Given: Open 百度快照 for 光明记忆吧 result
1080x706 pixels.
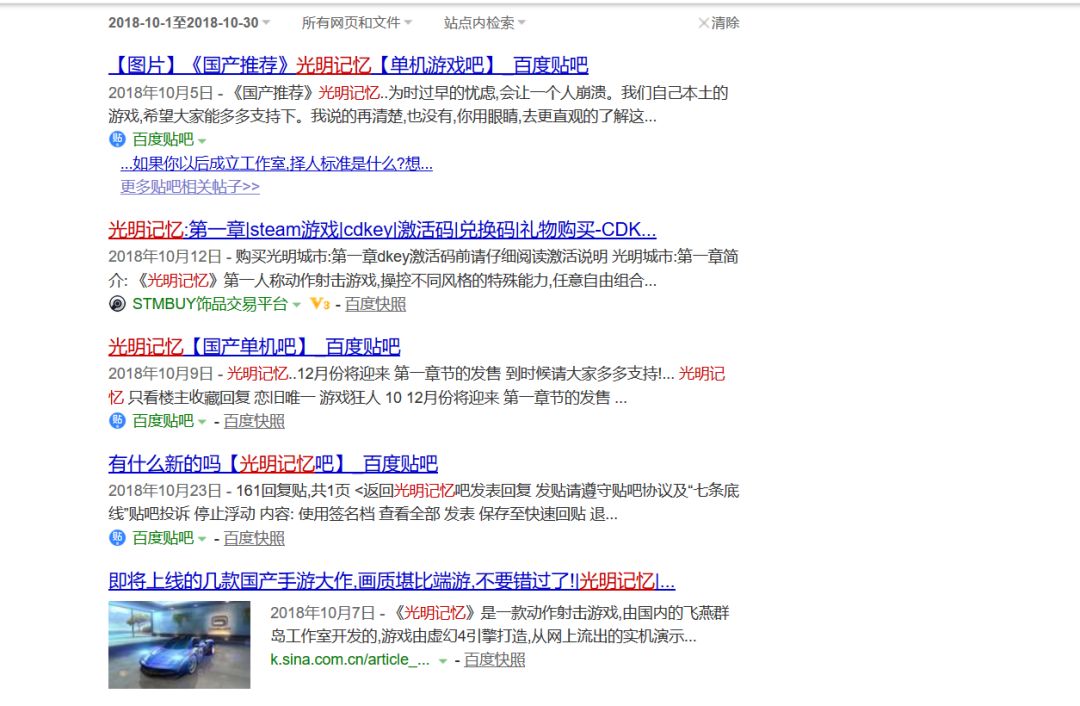Looking at the screenshot, I should (x=254, y=538).
